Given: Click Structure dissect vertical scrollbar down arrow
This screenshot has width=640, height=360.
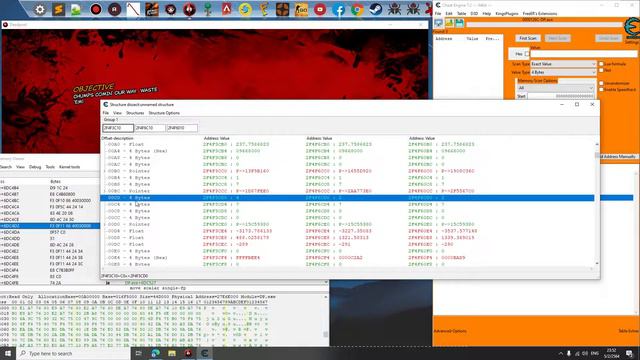Looking at the screenshot, I should pos(597,264).
